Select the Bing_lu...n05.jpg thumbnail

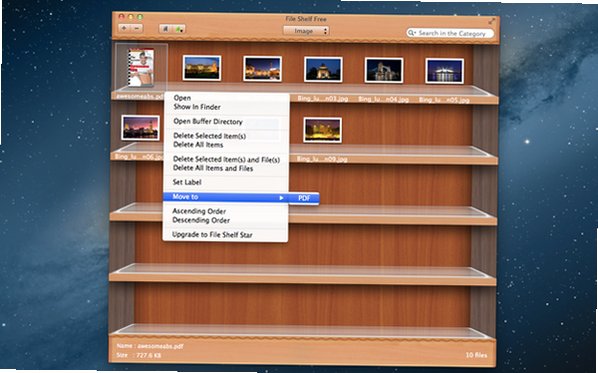(x=444, y=71)
